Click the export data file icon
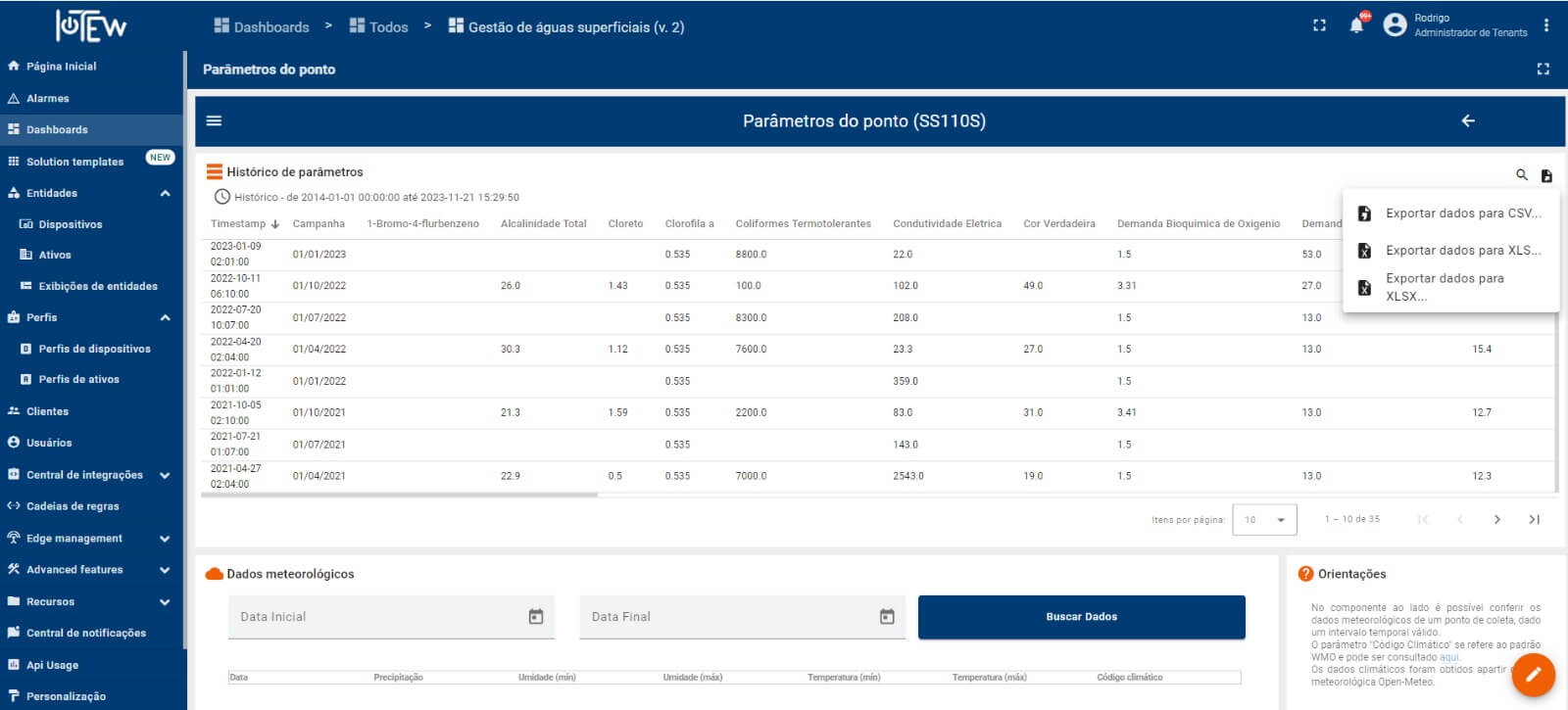The image size is (1568, 710). (1546, 175)
